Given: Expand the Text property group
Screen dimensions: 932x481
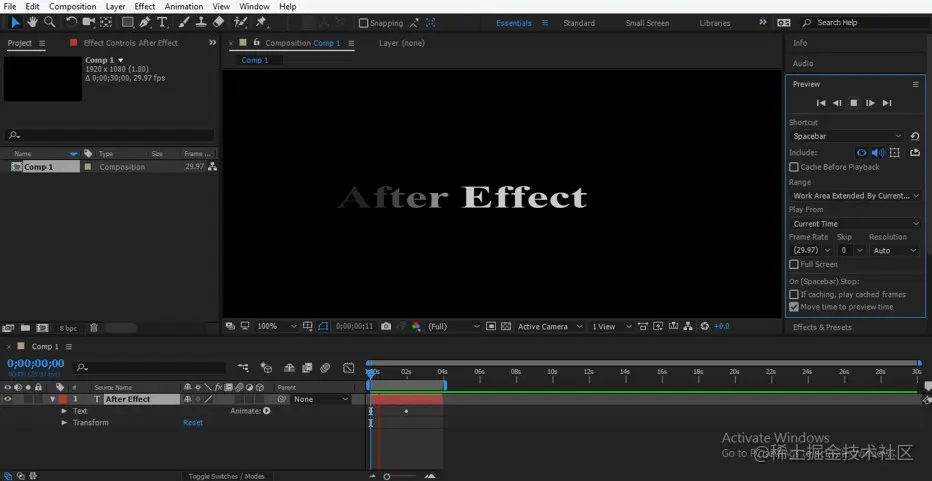Looking at the screenshot, I should point(64,411).
